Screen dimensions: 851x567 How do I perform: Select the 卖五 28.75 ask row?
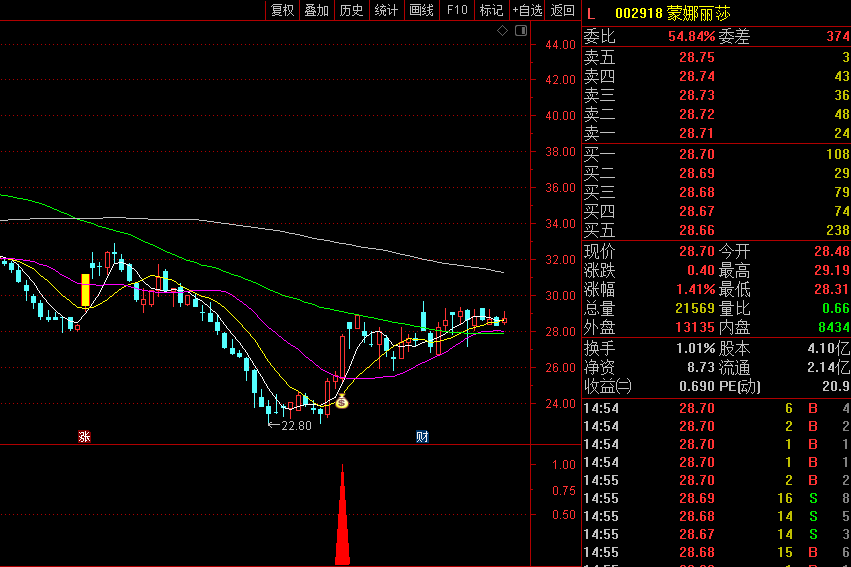[x=716, y=58]
